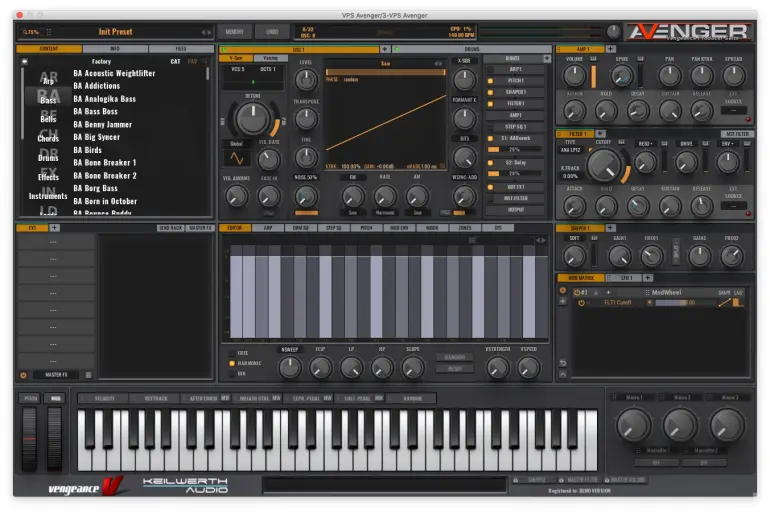Click the global vibrato sine waveform icon
This screenshot has height=512, width=770.
coord(237,158)
